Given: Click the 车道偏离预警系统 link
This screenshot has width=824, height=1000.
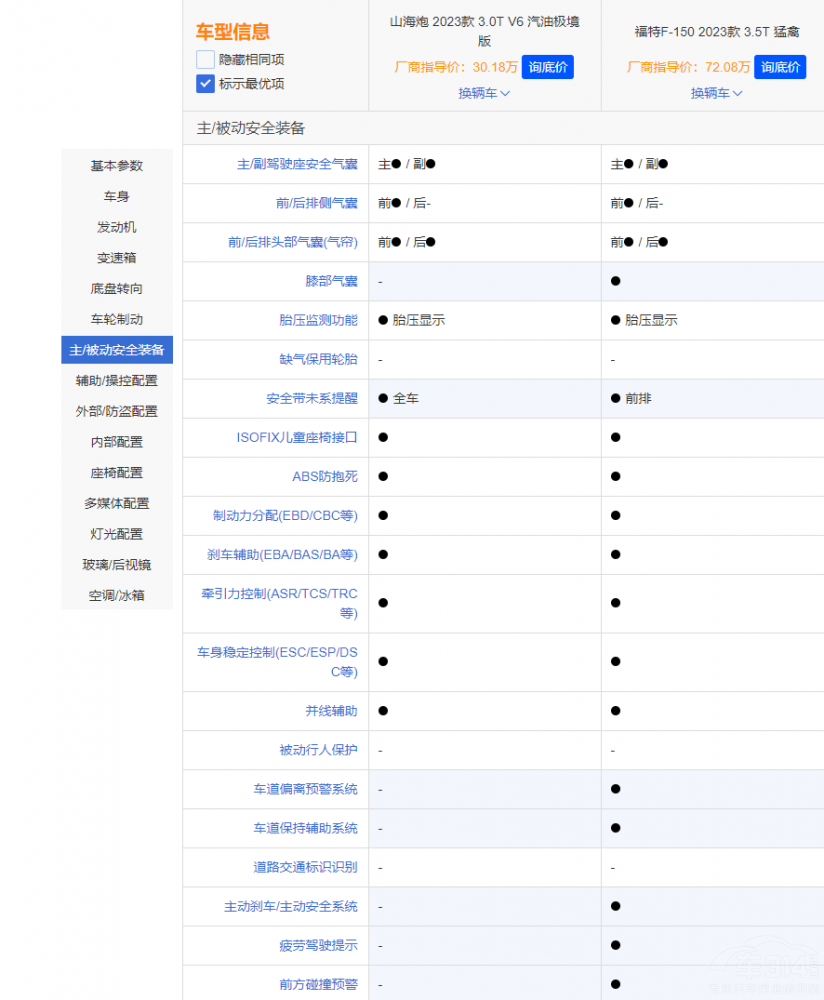Looking at the screenshot, I should 305,789.
